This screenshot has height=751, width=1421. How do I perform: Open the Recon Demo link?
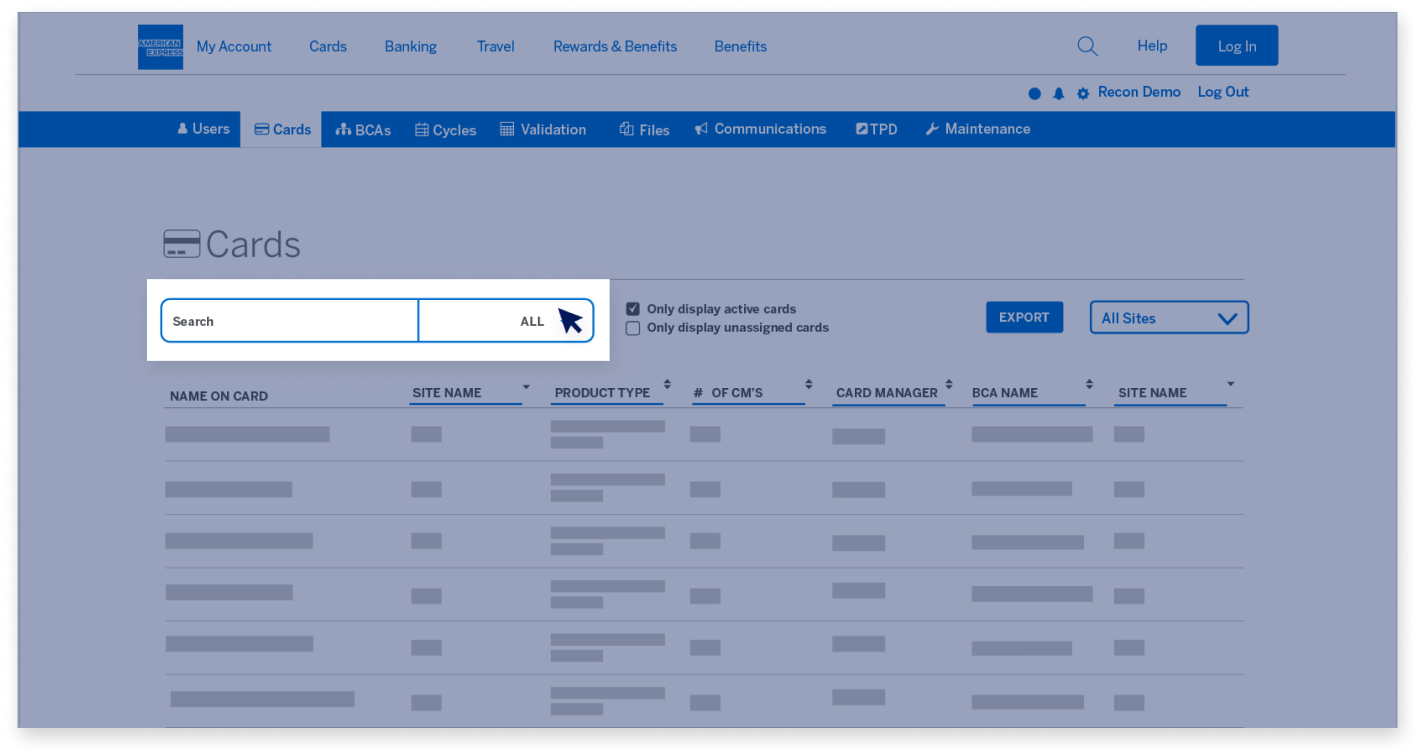pyautogui.click(x=1139, y=92)
